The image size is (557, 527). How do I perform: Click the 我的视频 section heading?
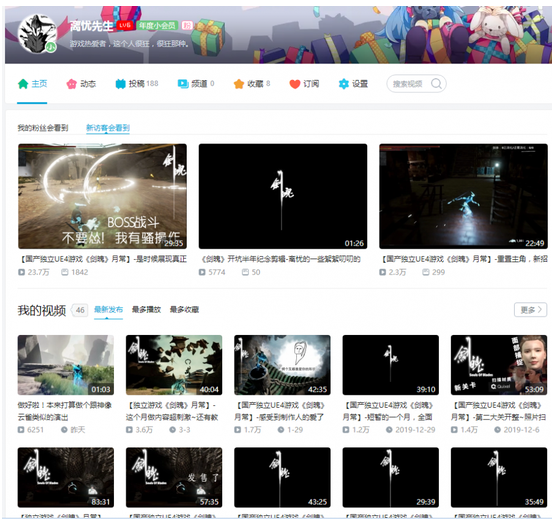tap(42, 310)
